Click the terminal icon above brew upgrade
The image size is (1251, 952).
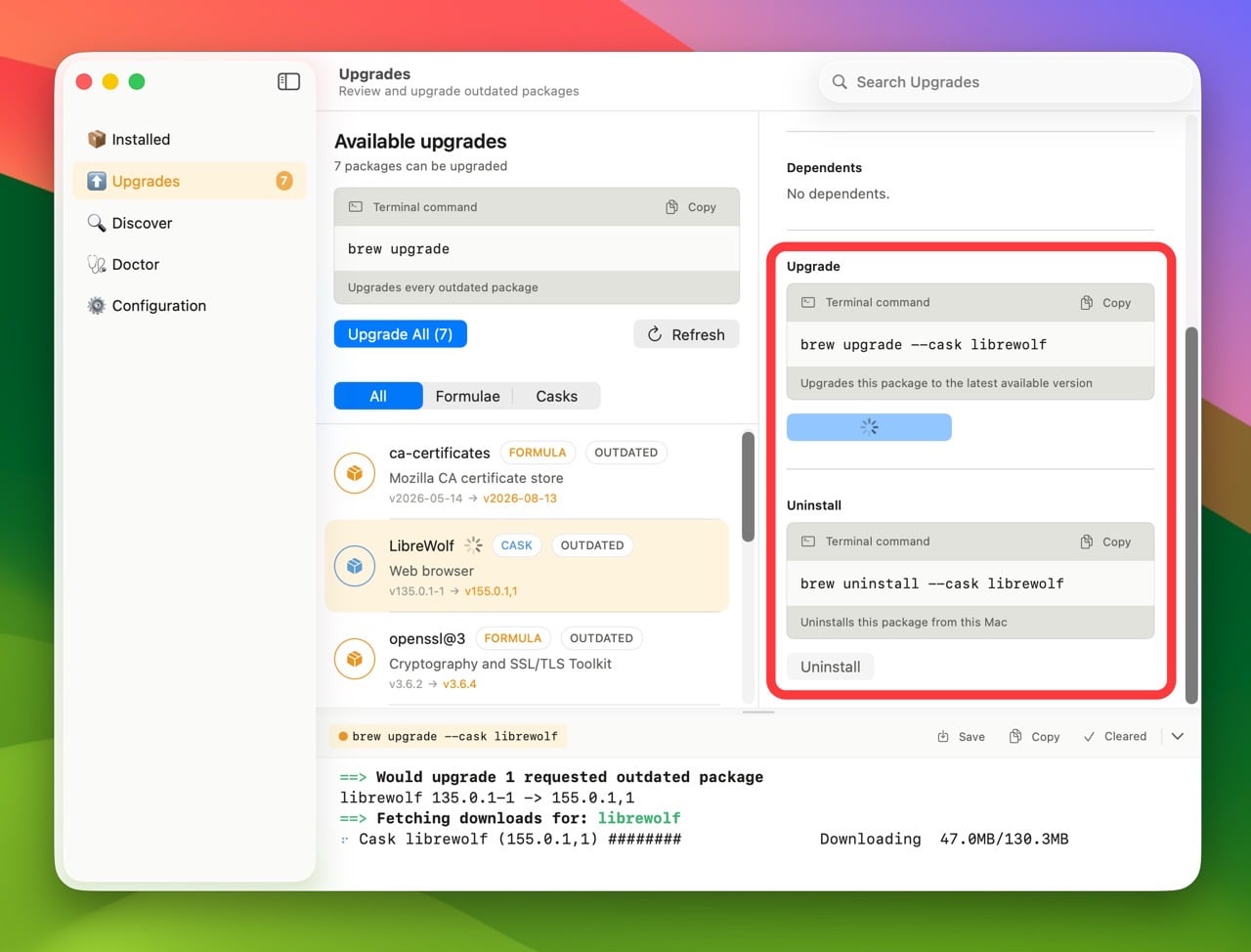tap(356, 207)
